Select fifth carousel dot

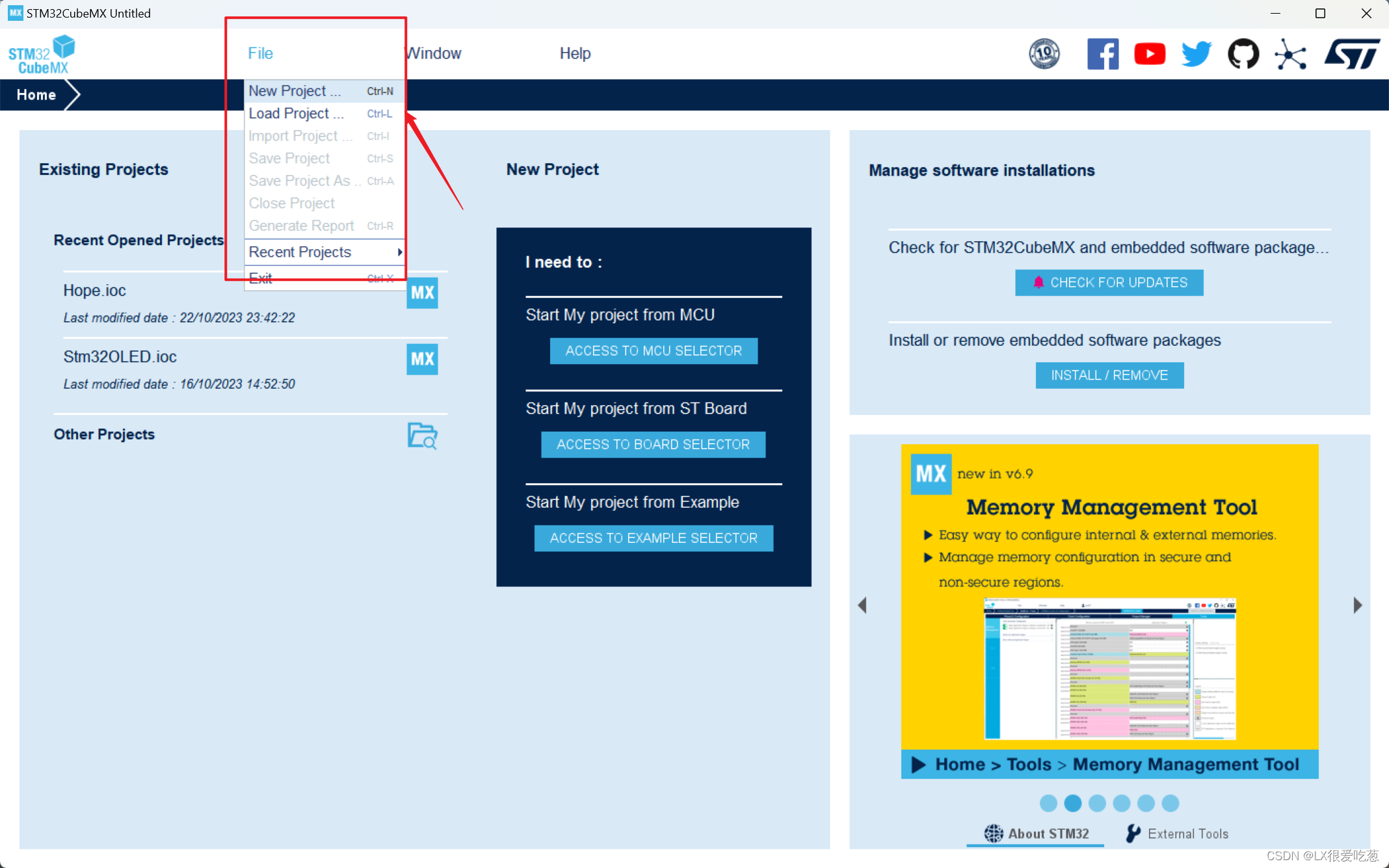coord(1146,803)
